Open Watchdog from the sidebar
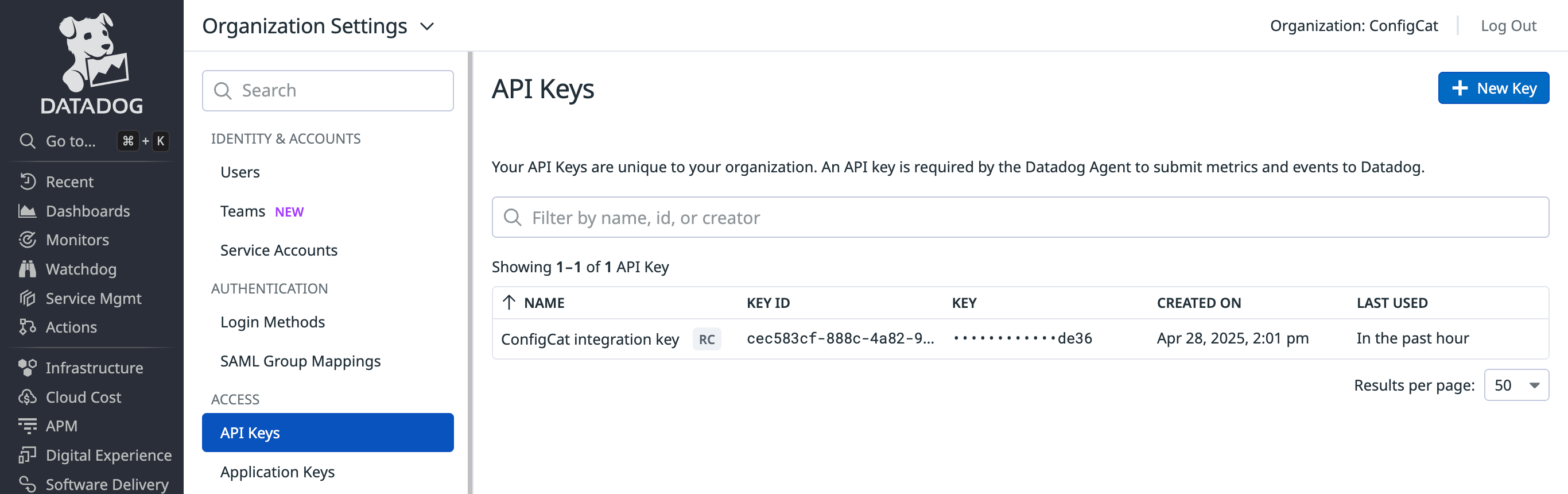Screen dimensions: 1568x494 coord(81,269)
